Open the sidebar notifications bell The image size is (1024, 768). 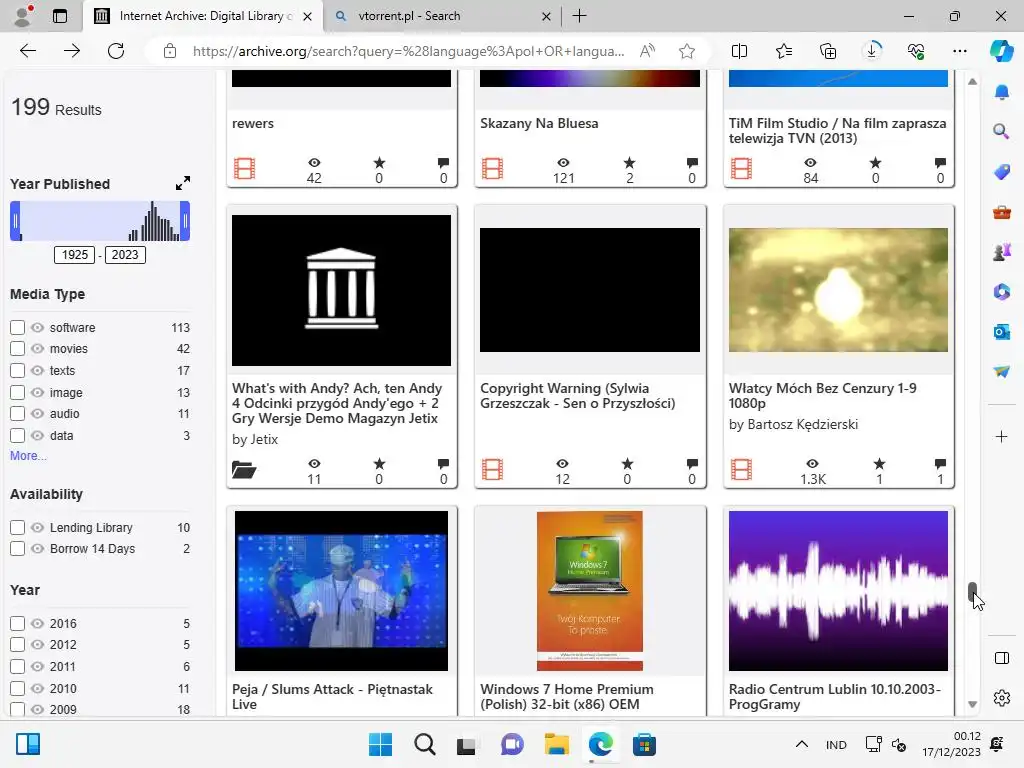[x=1001, y=92]
